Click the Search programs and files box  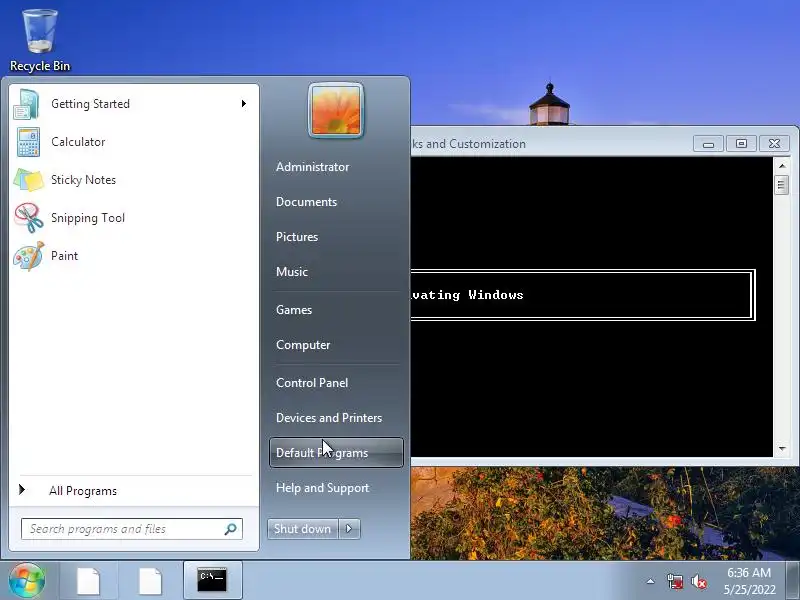point(132,529)
